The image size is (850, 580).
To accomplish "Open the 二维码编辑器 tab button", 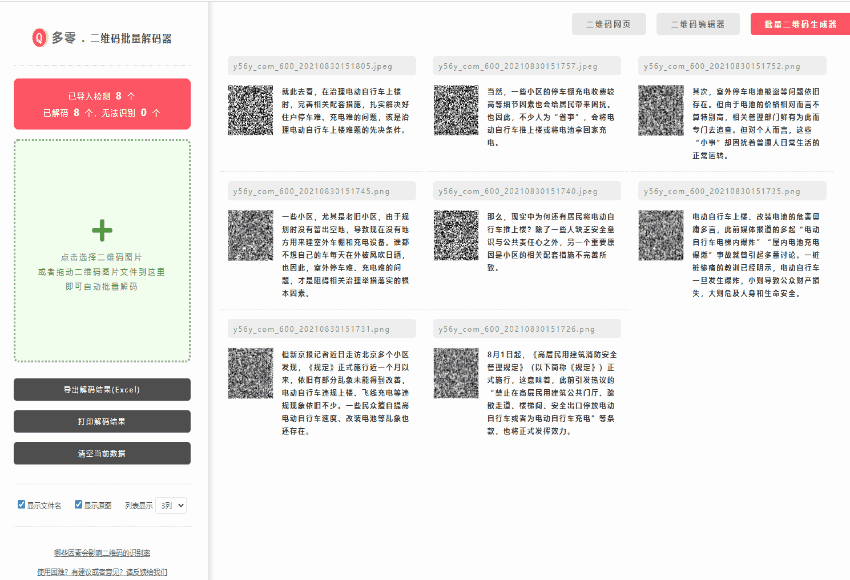I will [698, 24].
